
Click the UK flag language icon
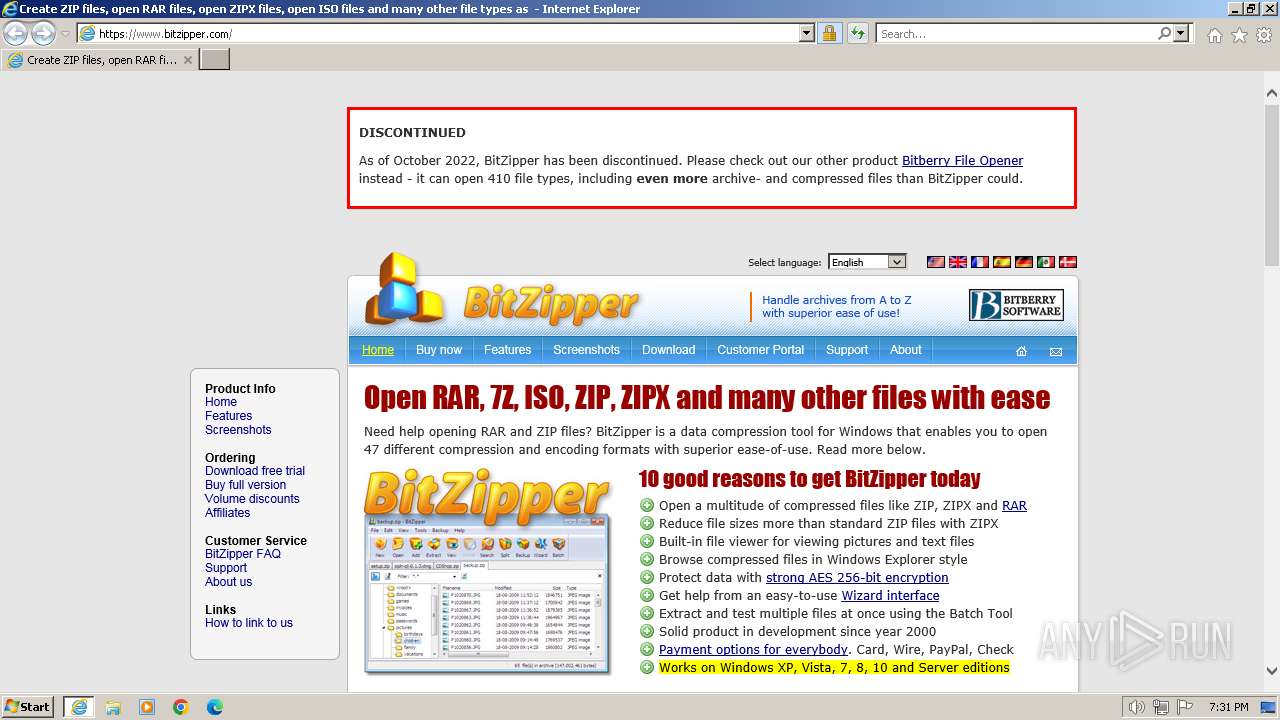(x=957, y=262)
